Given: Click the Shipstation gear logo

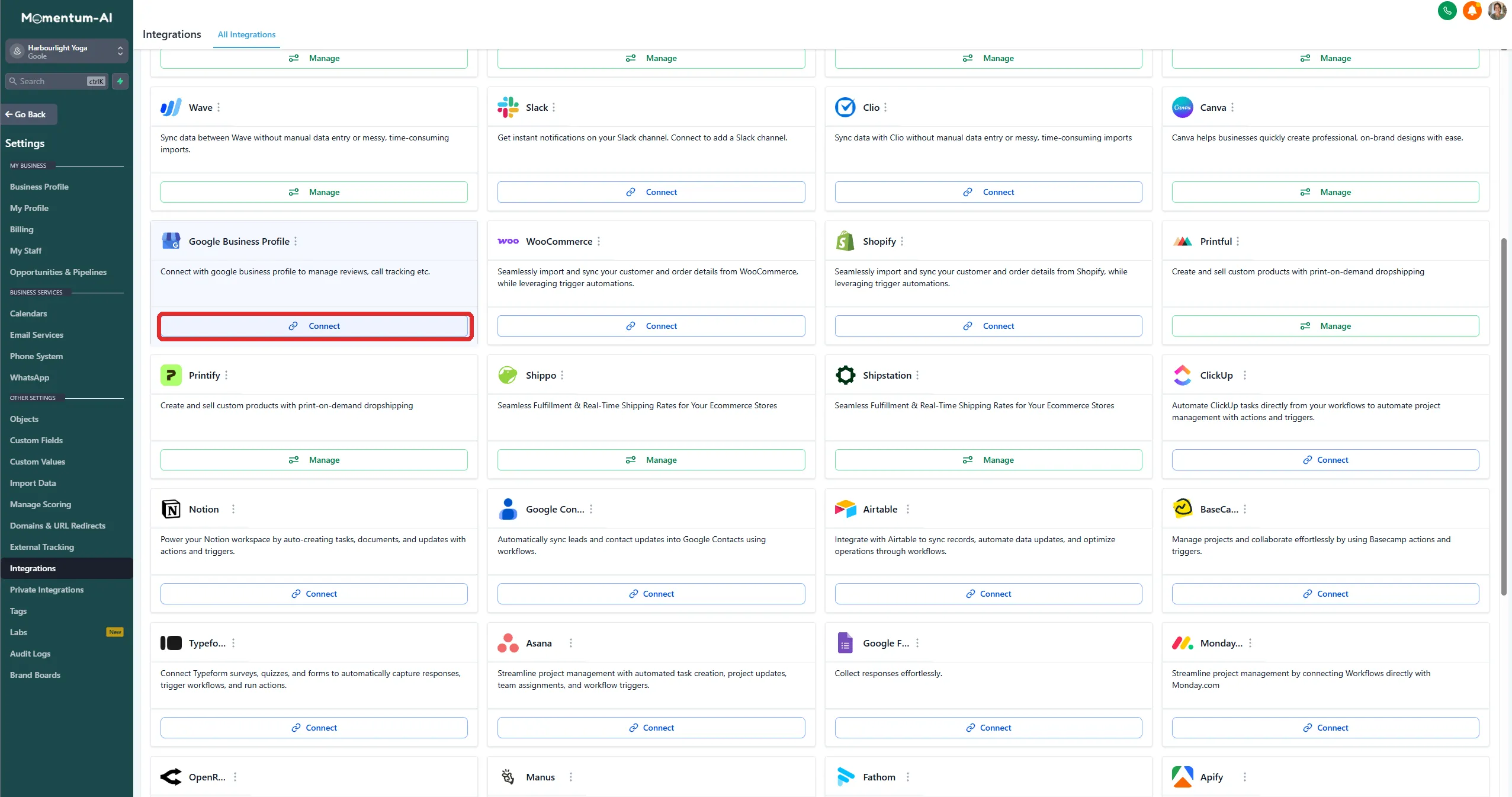Looking at the screenshot, I should coord(845,375).
